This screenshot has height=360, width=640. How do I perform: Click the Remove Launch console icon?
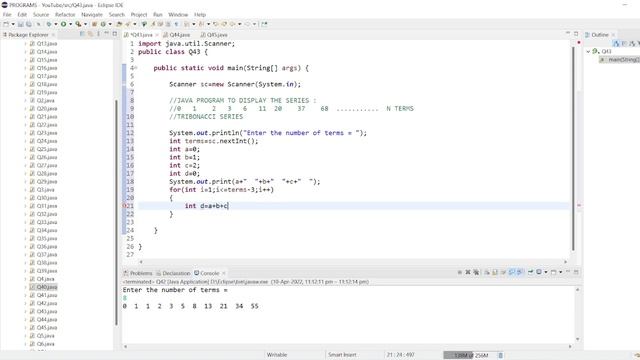[468, 272]
